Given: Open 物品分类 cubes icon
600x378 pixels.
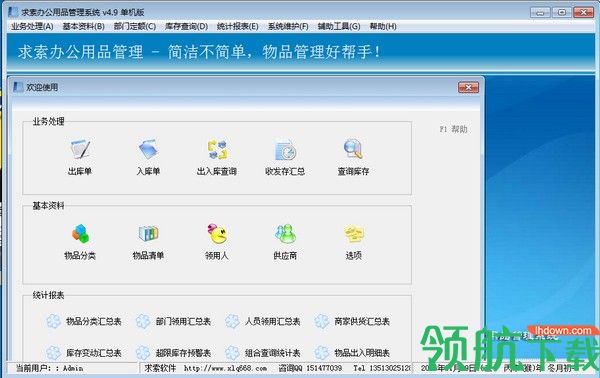Looking at the screenshot, I should (x=80, y=233).
